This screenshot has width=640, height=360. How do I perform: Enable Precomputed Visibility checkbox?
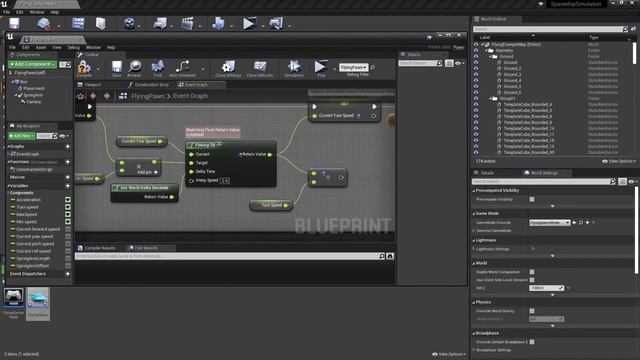(x=532, y=199)
